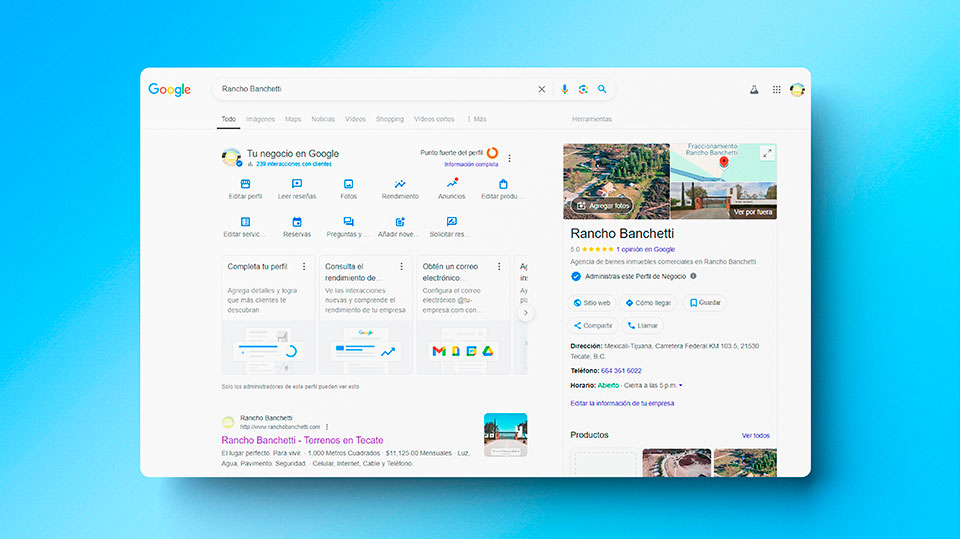The height and width of the screenshot is (539, 960).
Task: Clear the search box with the X
Action: (x=542, y=89)
